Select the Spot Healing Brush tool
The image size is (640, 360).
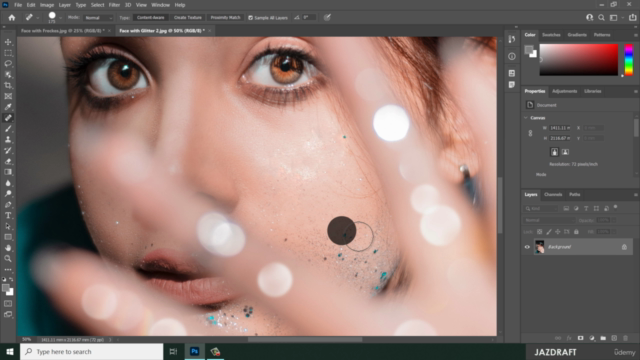coord(8,118)
